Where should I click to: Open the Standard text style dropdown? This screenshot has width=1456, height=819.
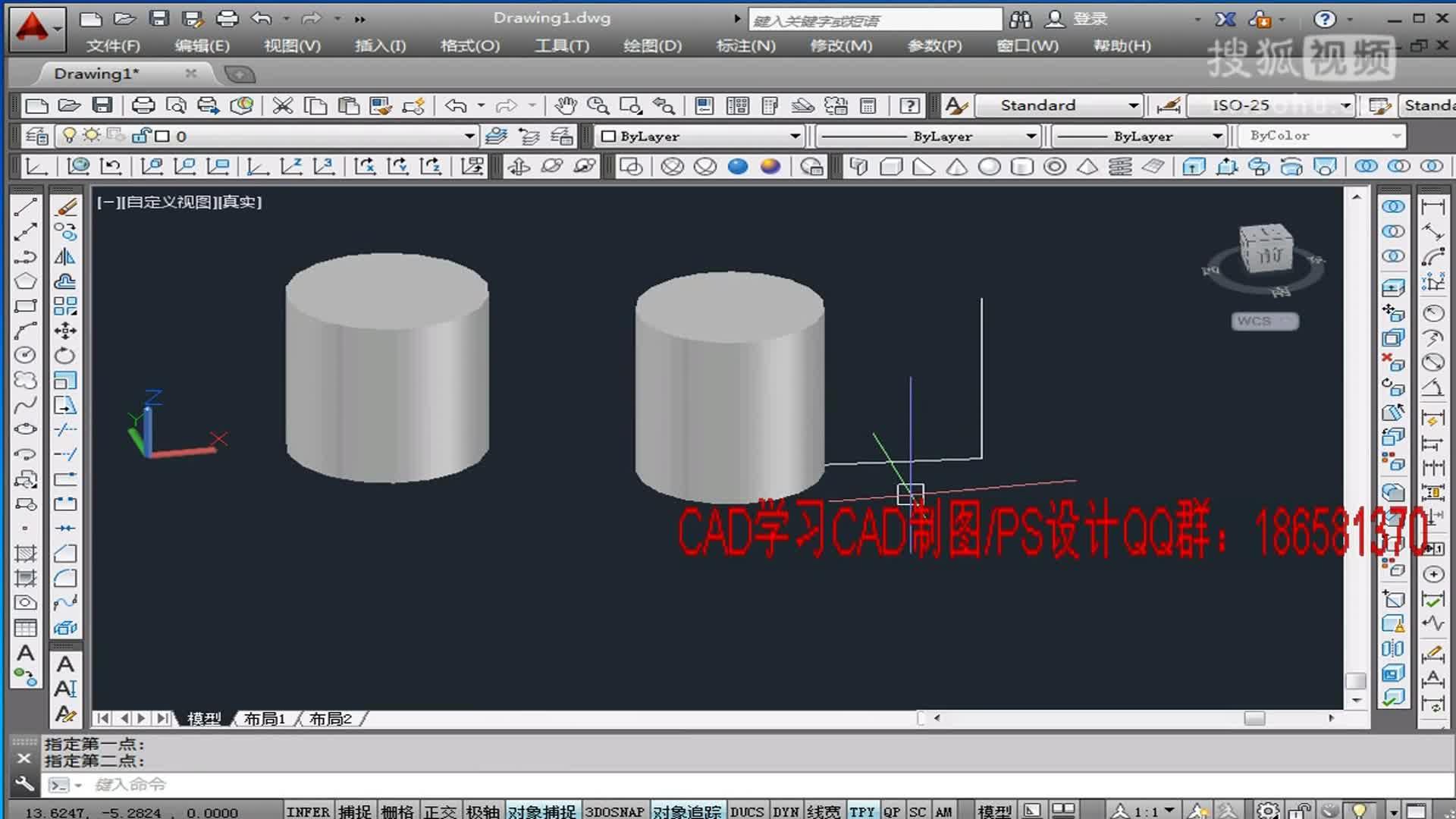[x=1133, y=105]
